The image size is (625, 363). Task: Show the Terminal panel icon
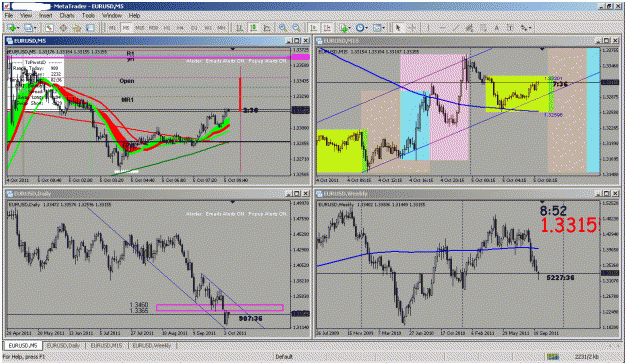pos(90,27)
